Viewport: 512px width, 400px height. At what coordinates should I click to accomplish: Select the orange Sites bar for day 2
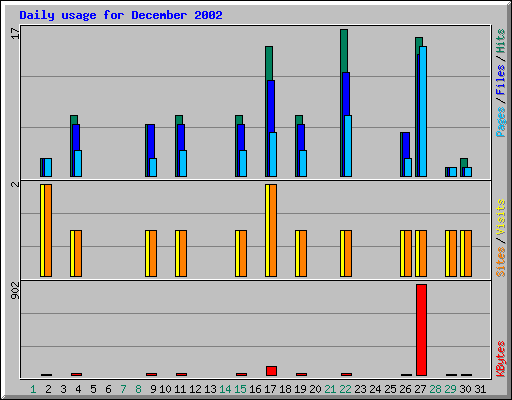coord(48,230)
